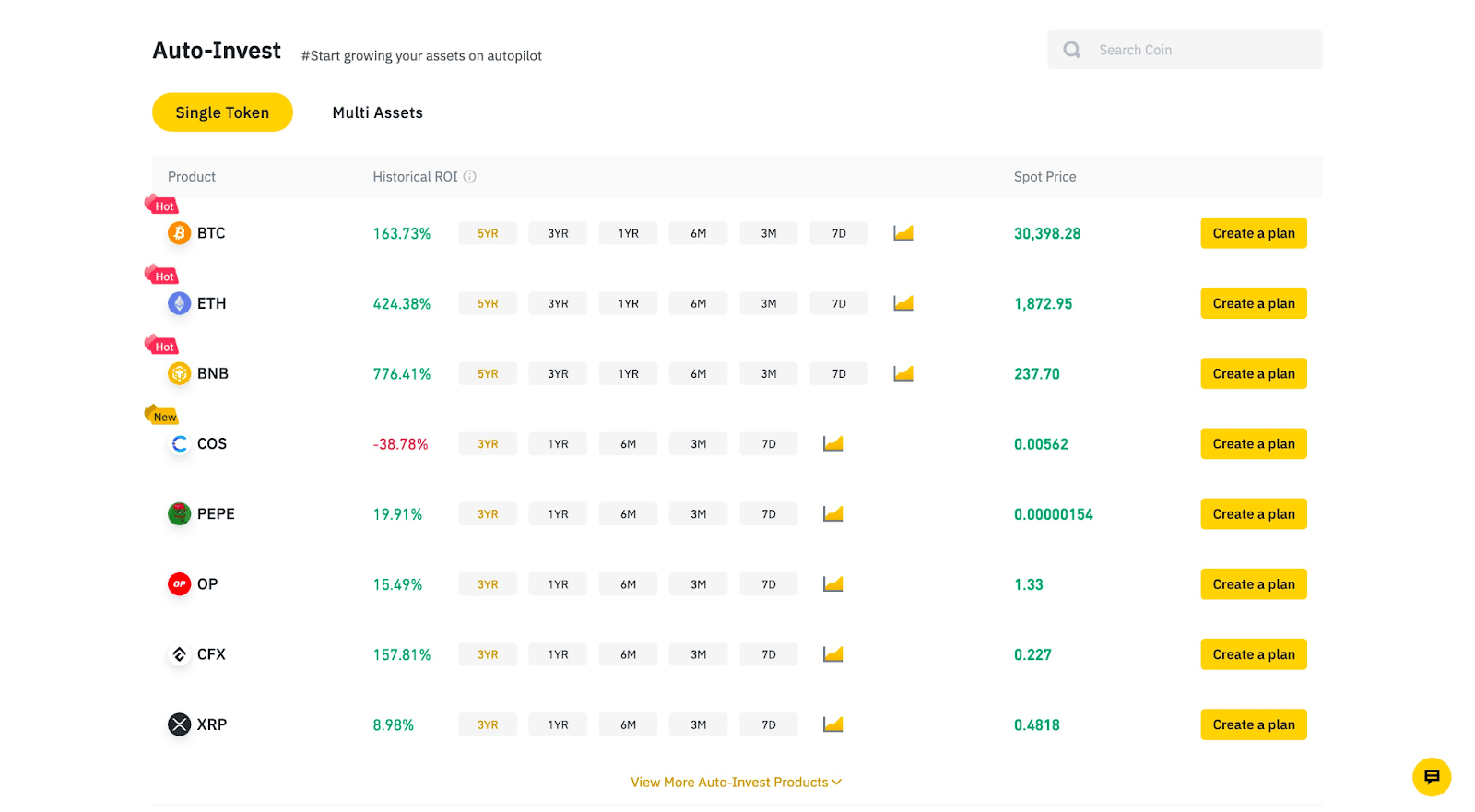The width and height of the screenshot is (1475, 812).
Task: Click the search magnifier icon
Action: coord(1071,50)
